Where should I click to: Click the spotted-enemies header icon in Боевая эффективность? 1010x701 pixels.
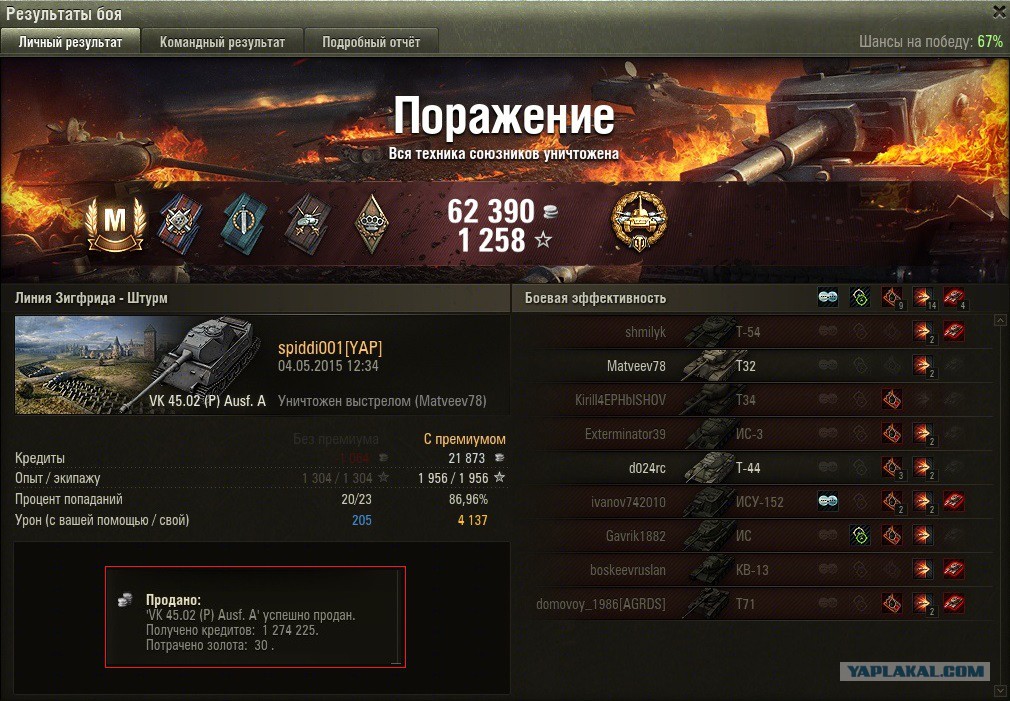(828, 298)
